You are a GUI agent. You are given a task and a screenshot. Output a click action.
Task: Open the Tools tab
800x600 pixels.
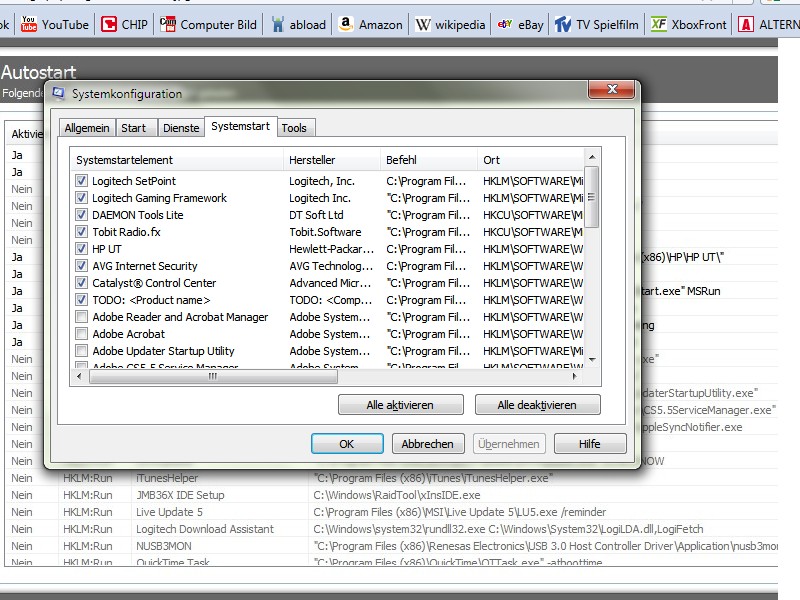(x=294, y=128)
